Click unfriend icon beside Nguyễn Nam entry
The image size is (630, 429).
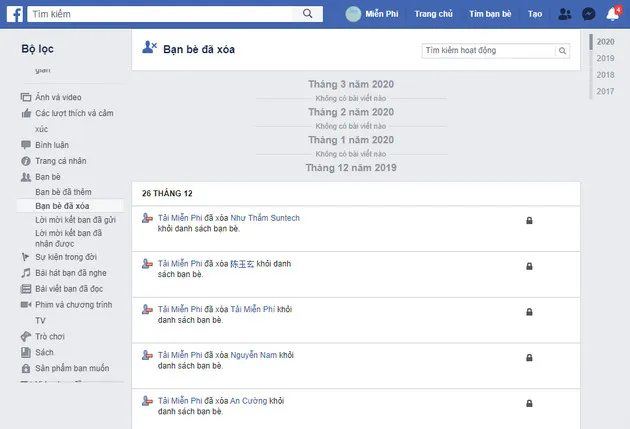[147, 355]
